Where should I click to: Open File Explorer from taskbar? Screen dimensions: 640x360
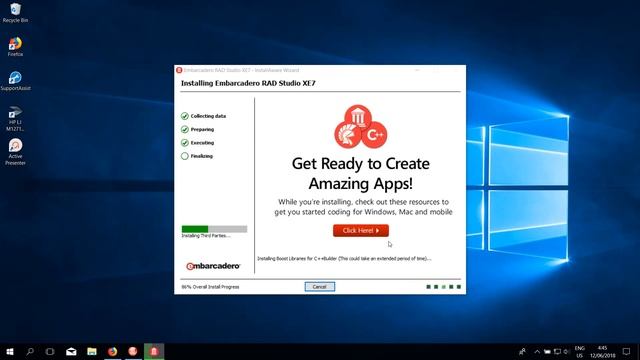click(x=92, y=351)
